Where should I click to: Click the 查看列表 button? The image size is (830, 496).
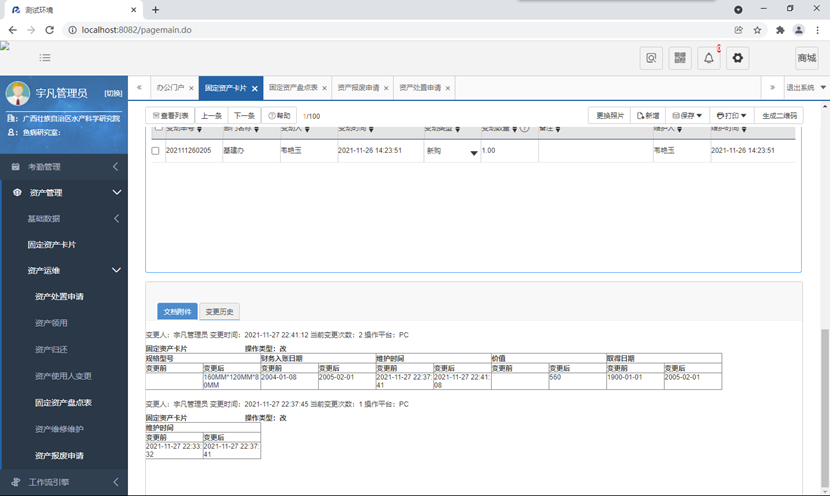click(170, 115)
